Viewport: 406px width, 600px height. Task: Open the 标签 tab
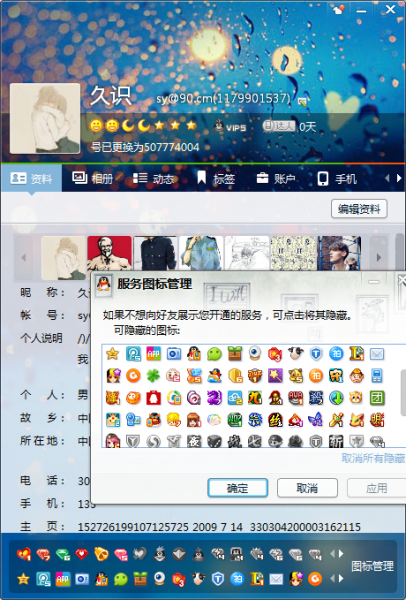click(215, 178)
